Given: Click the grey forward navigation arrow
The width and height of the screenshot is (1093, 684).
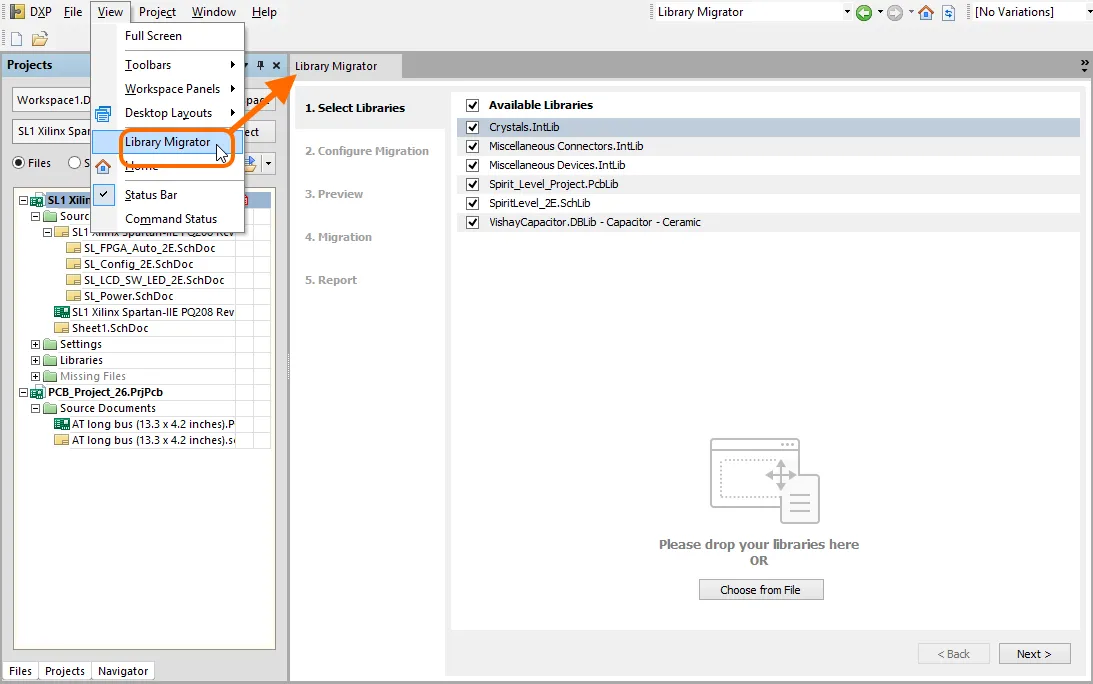Looking at the screenshot, I should pos(895,13).
